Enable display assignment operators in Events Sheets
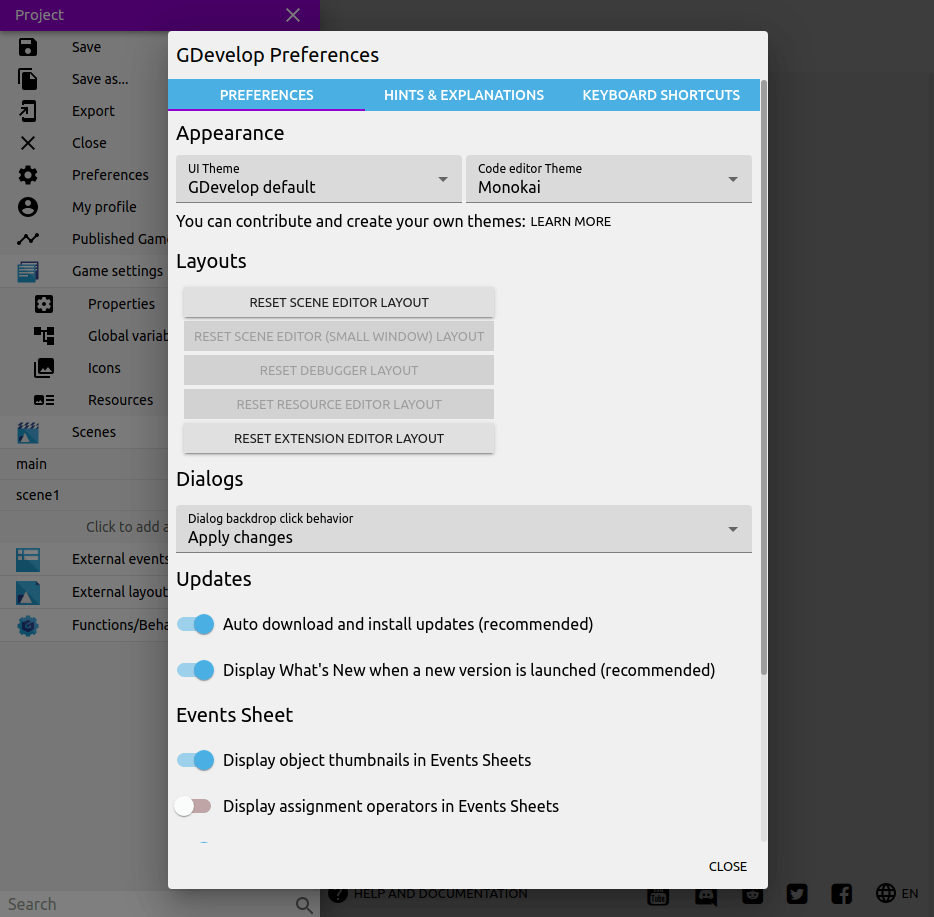 [x=193, y=806]
